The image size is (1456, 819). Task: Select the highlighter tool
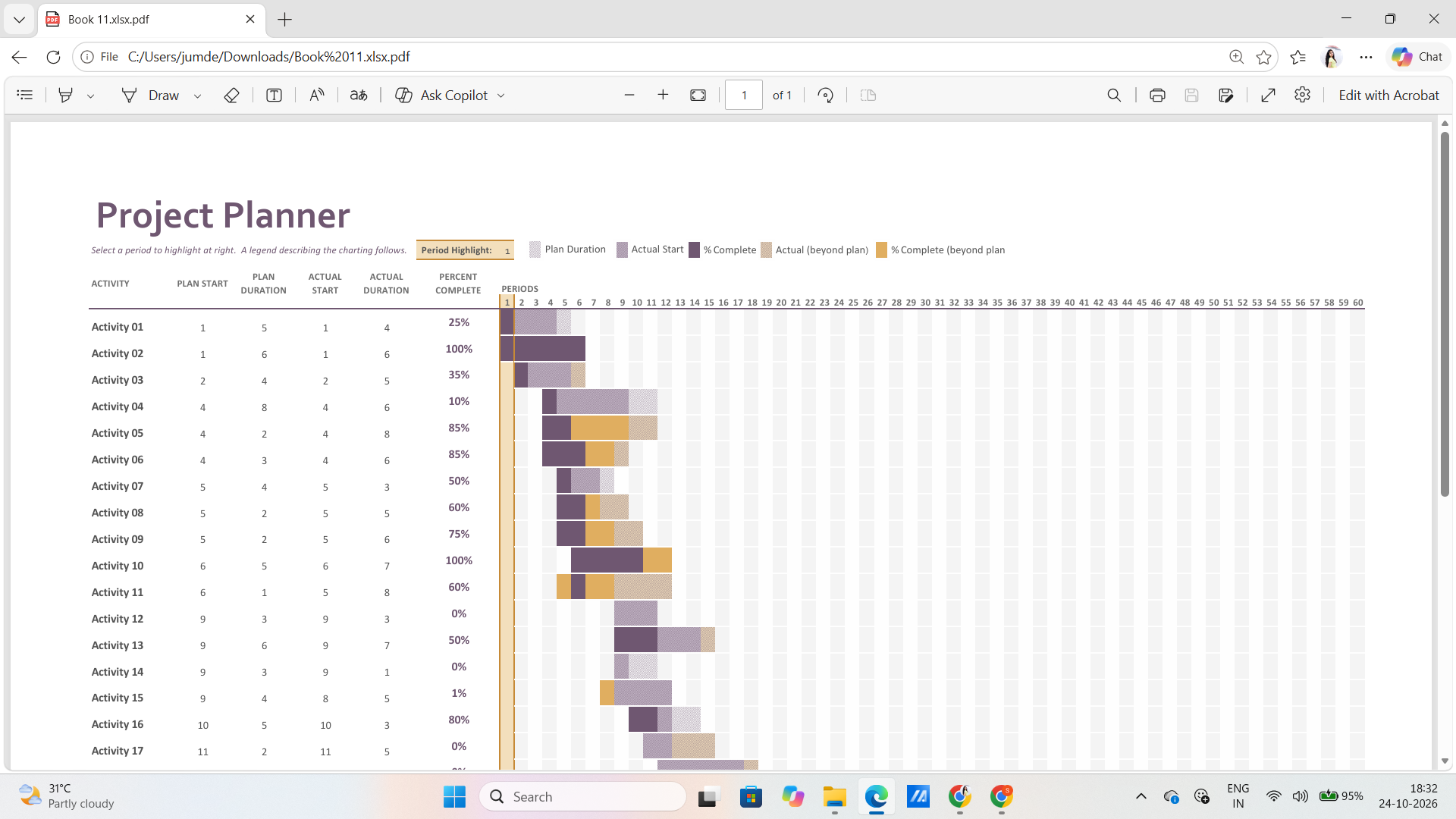pos(65,95)
